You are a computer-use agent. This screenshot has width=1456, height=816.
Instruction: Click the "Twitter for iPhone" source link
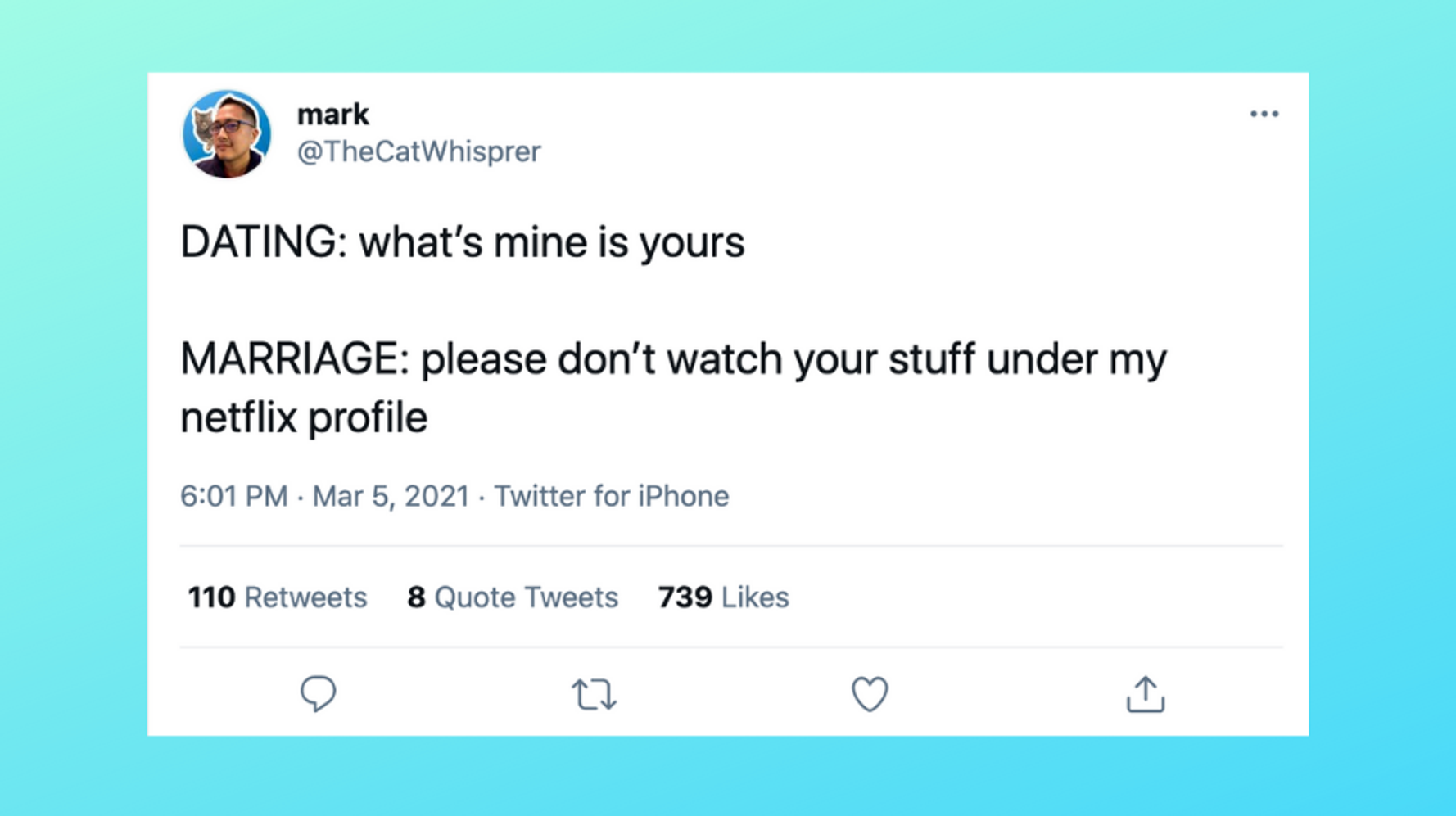tap(611, 496)
